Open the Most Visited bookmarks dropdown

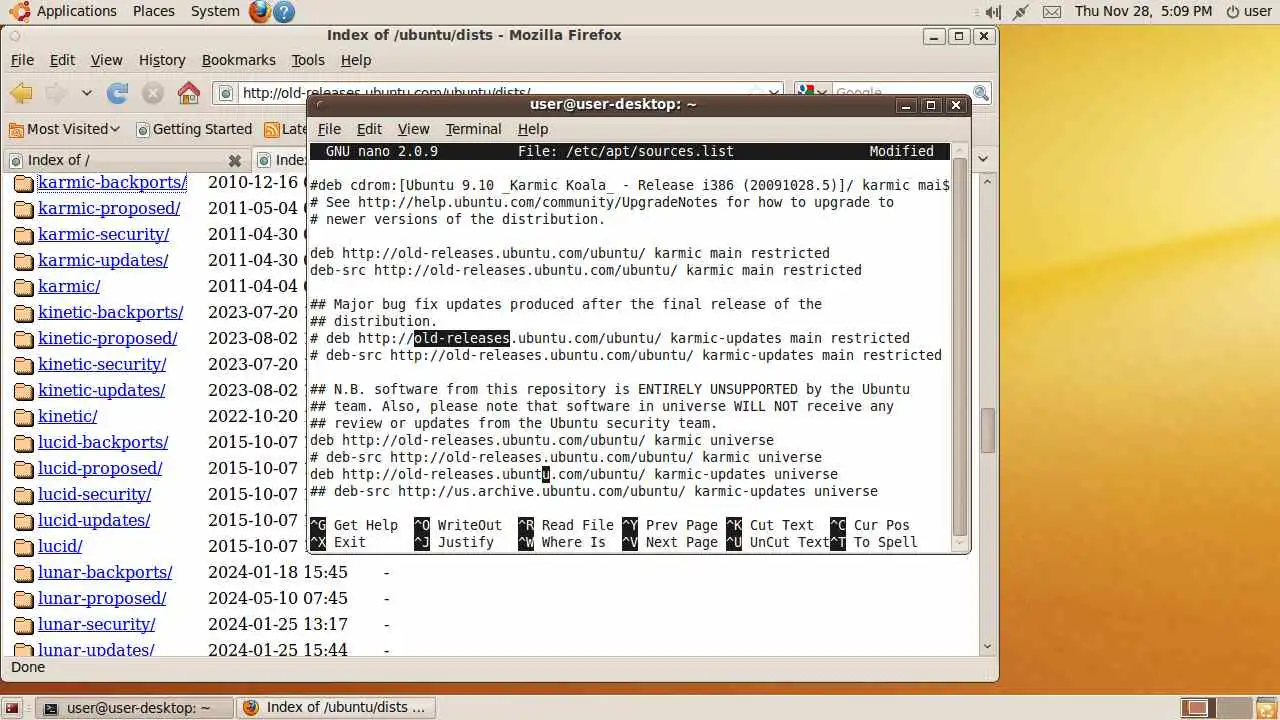click(x=65, y=129)
